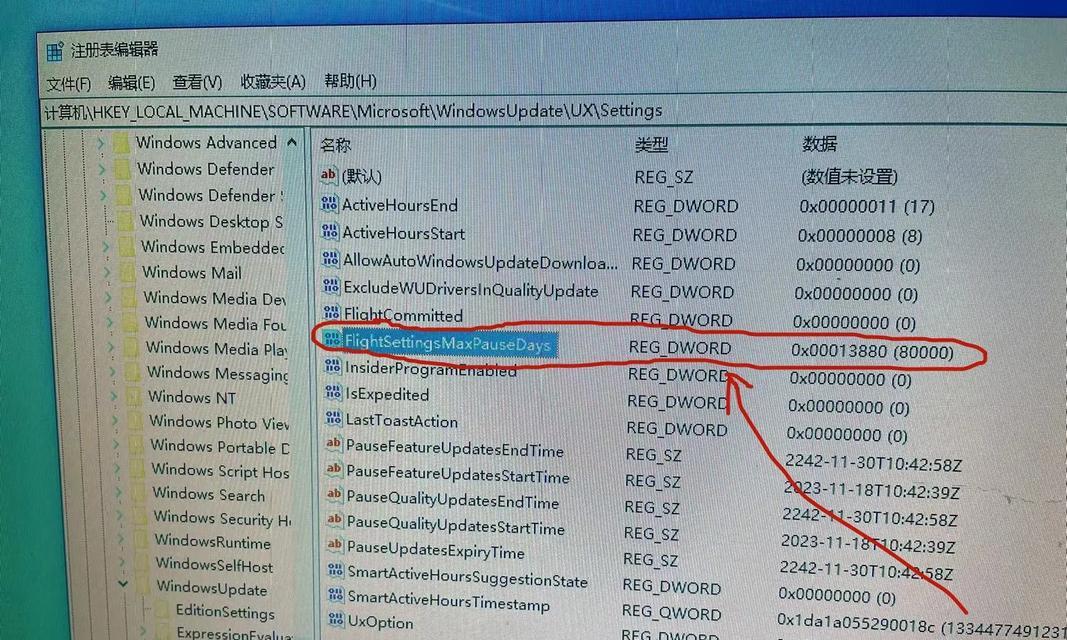Click the PauseQualityUpdatesEndTime string icon
Viewport: 1067px width, 640px height.
pyautogui.click(x=334, y=494)
